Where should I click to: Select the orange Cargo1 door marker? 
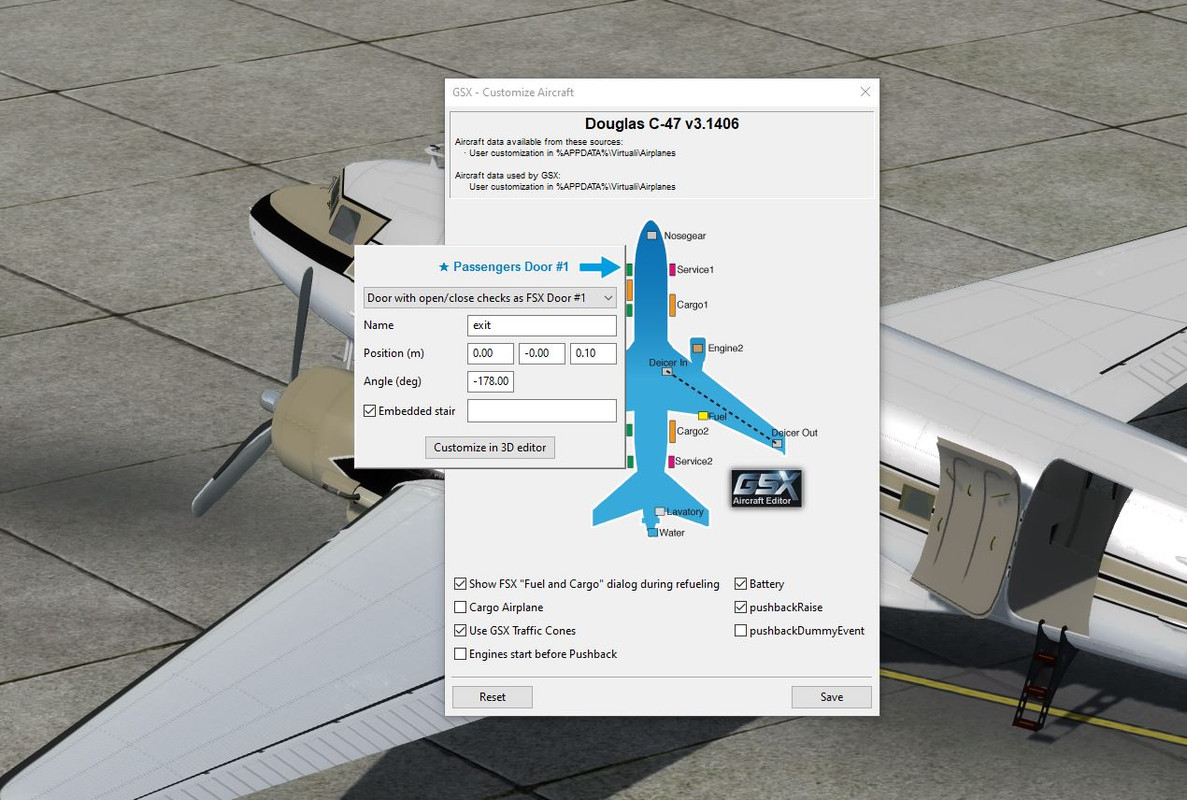672,304
